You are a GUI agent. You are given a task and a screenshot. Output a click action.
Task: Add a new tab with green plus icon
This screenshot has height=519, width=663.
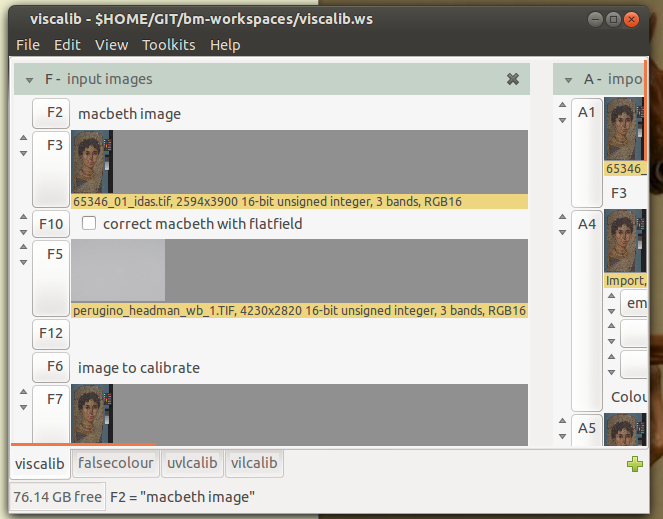[635, 464]
